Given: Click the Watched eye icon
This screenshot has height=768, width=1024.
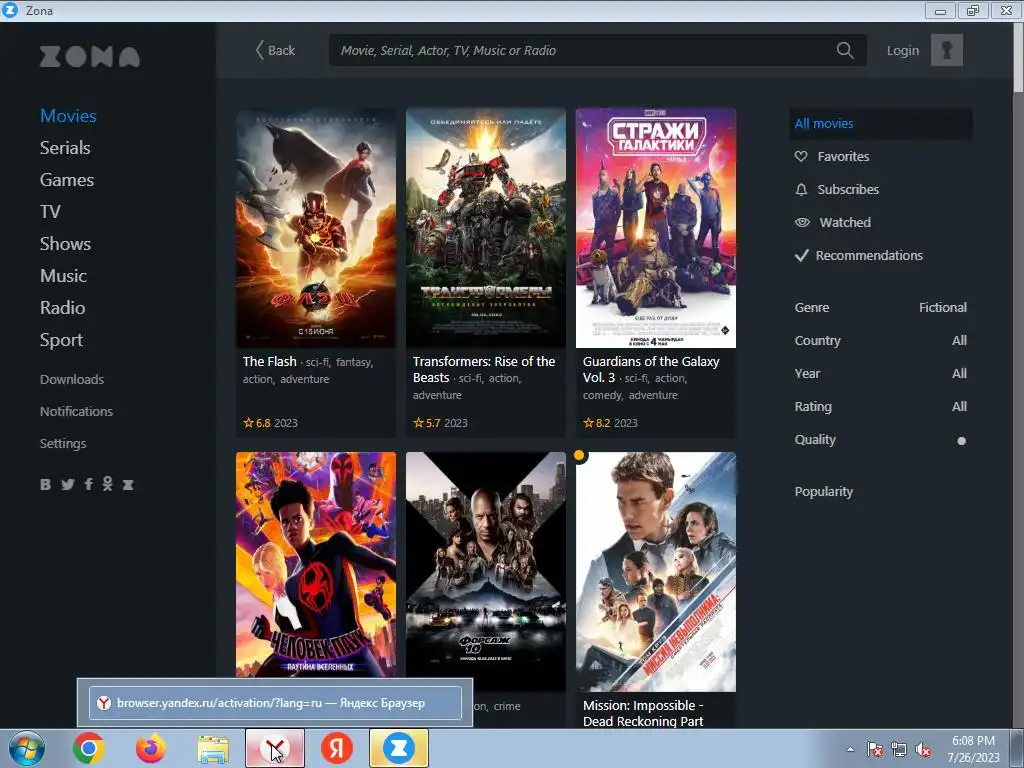Looking at the screenshot, I should point(802,223).
